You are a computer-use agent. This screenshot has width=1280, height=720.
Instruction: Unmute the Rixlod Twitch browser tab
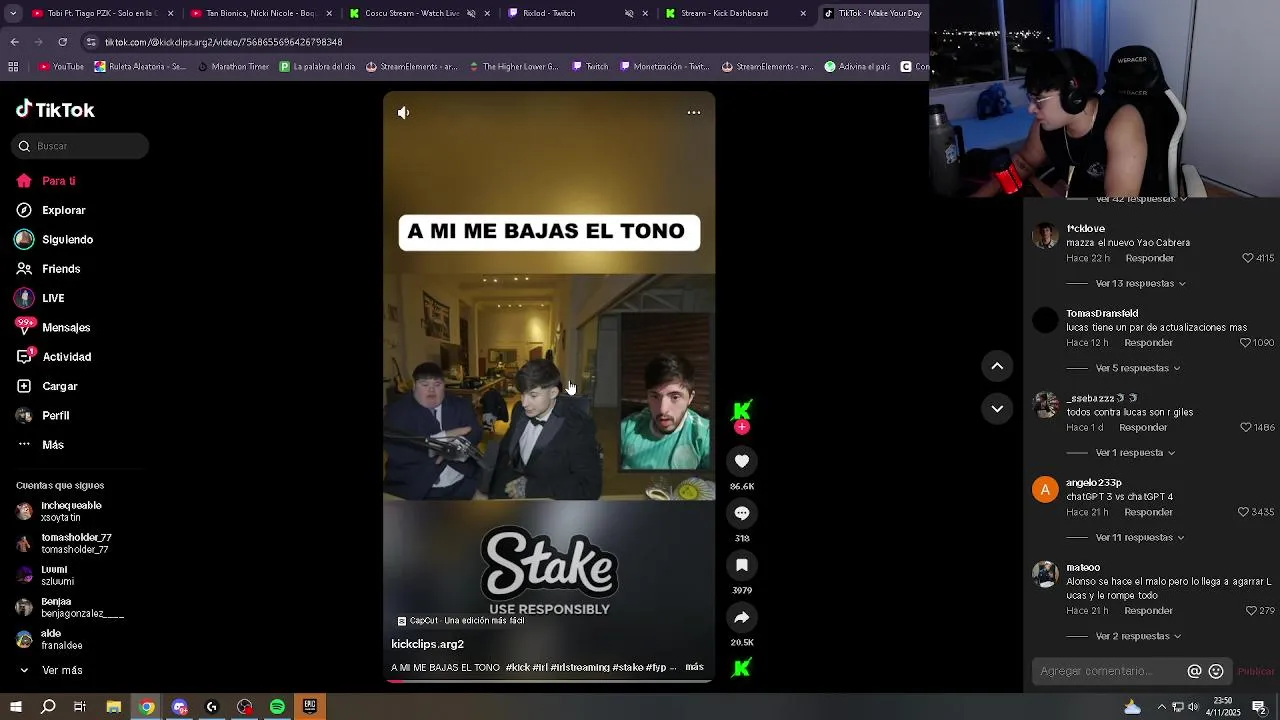(629, 13)
